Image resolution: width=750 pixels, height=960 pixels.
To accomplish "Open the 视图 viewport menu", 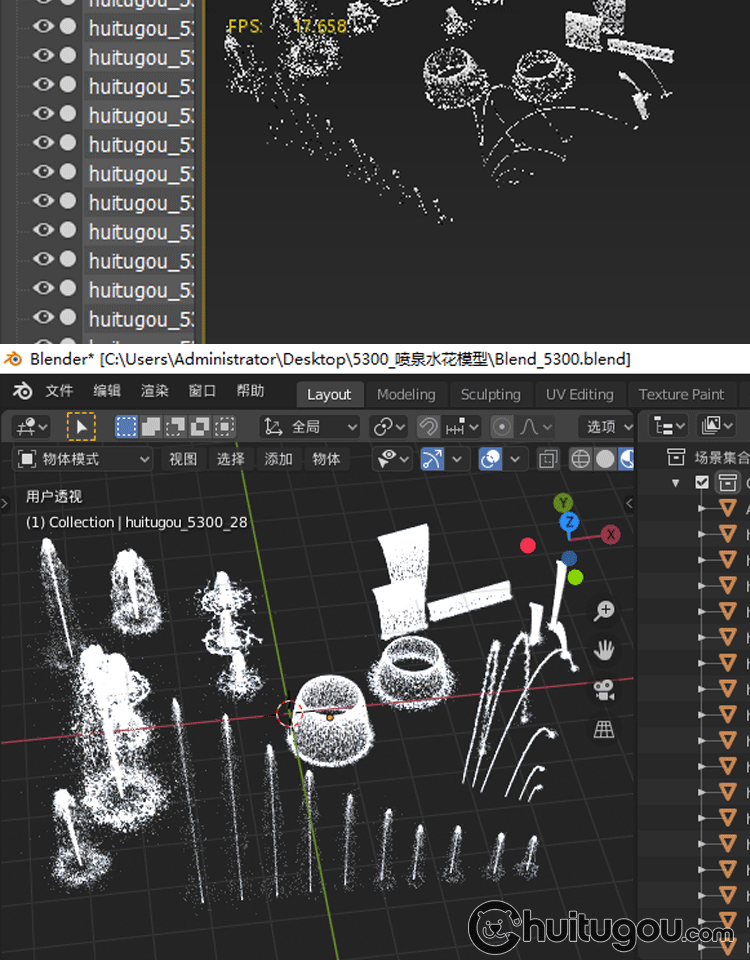I will pyautogui.click(x=182, y=459).
